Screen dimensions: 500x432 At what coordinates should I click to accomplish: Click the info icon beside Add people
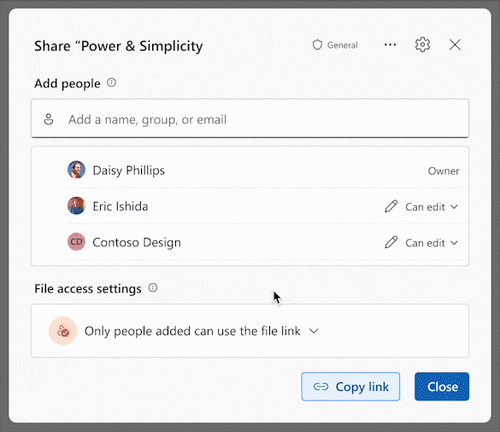pos(111,82)
